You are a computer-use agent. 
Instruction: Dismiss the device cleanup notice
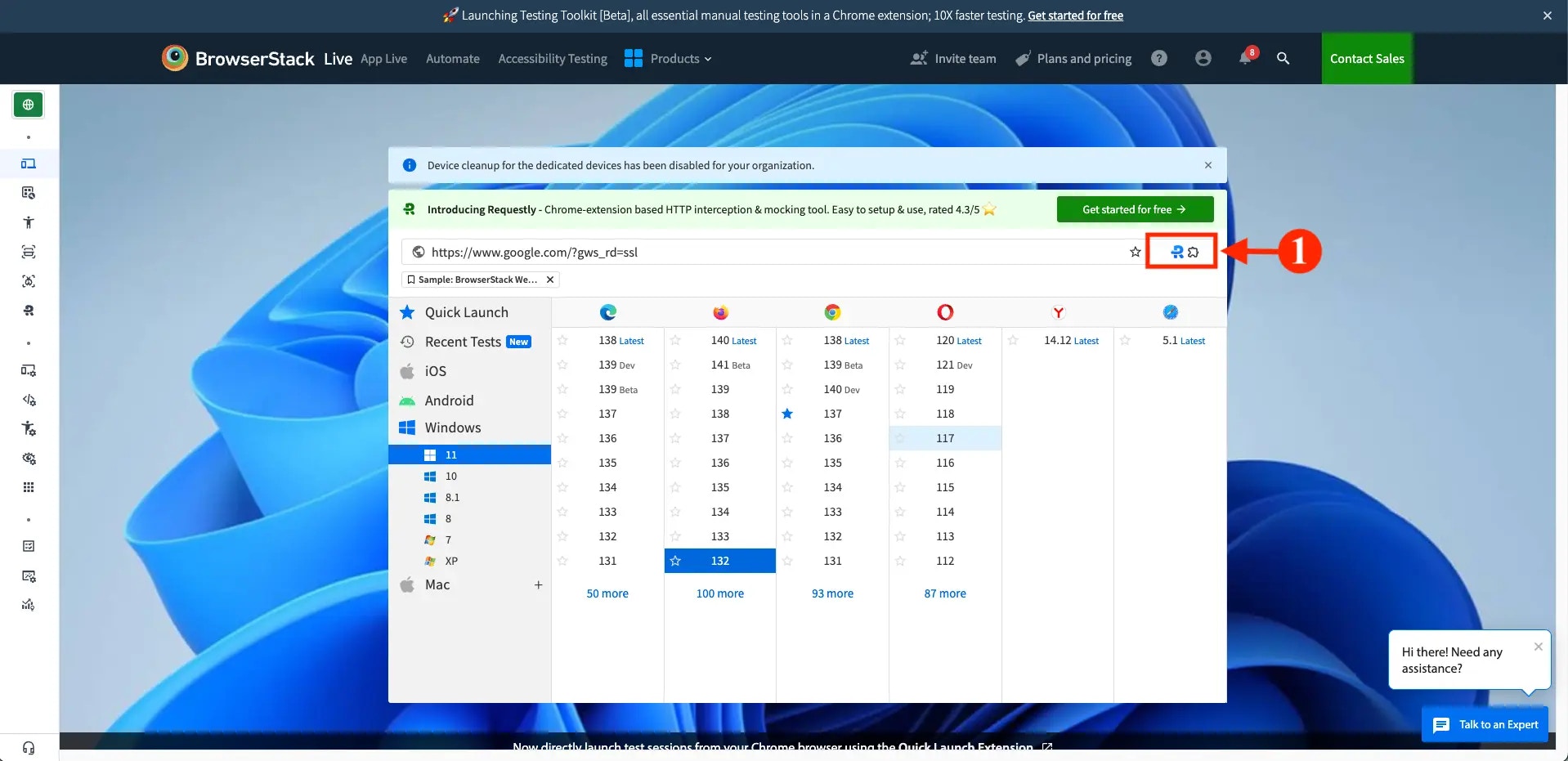tap(1207, 165)
